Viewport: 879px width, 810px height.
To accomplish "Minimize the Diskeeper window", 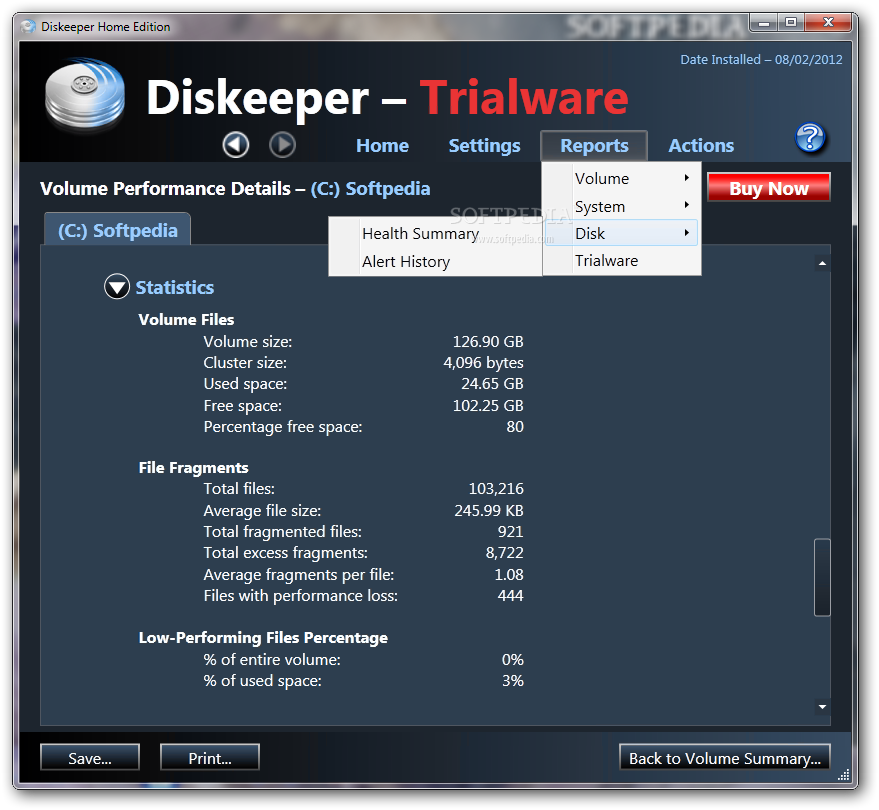I will point(764,22).
